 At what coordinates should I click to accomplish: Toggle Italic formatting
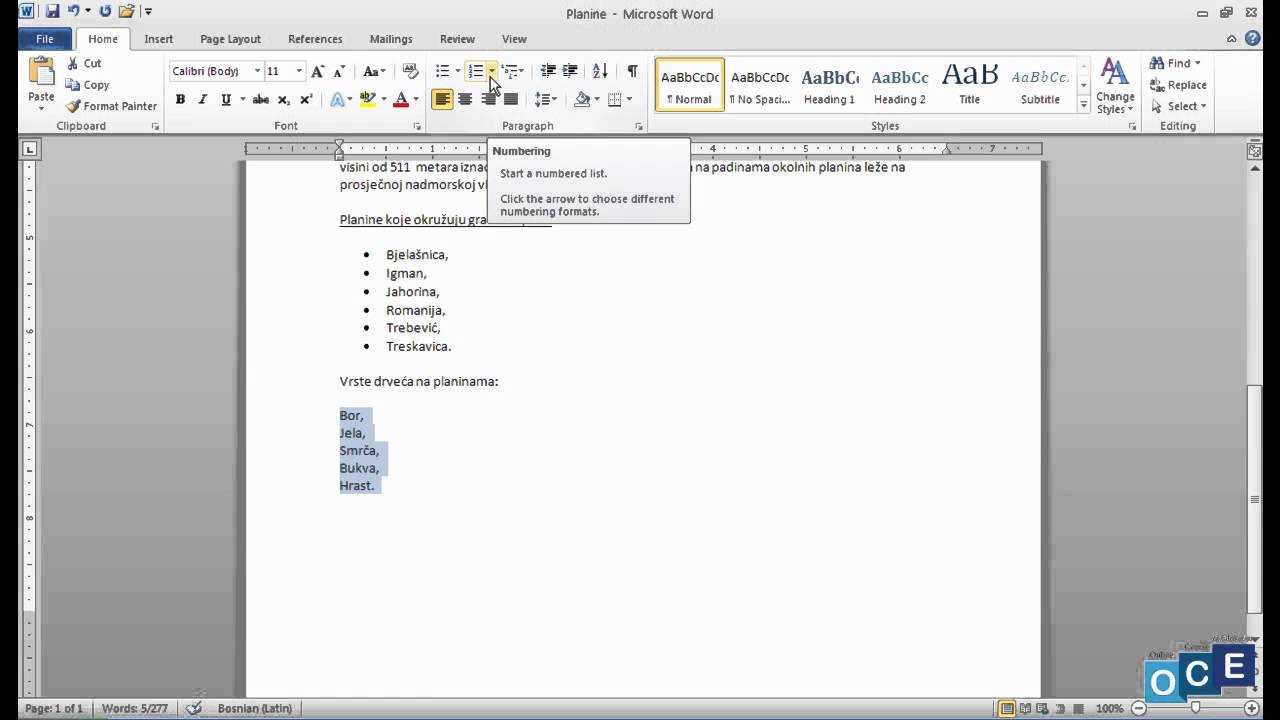pos(202,99)
